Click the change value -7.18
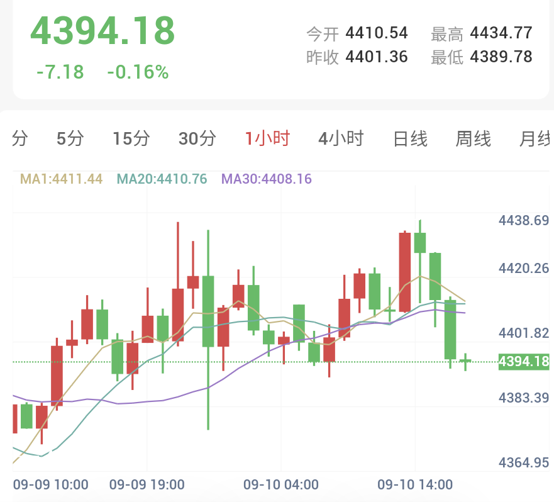The height and width of the screenshot is (502, 554). 60,72
